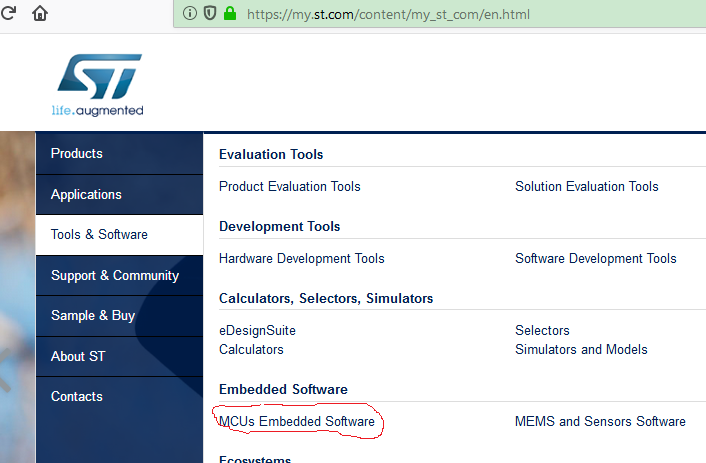Open Software Development Tools link
This screenshot has height=463, width=706.
596,259
